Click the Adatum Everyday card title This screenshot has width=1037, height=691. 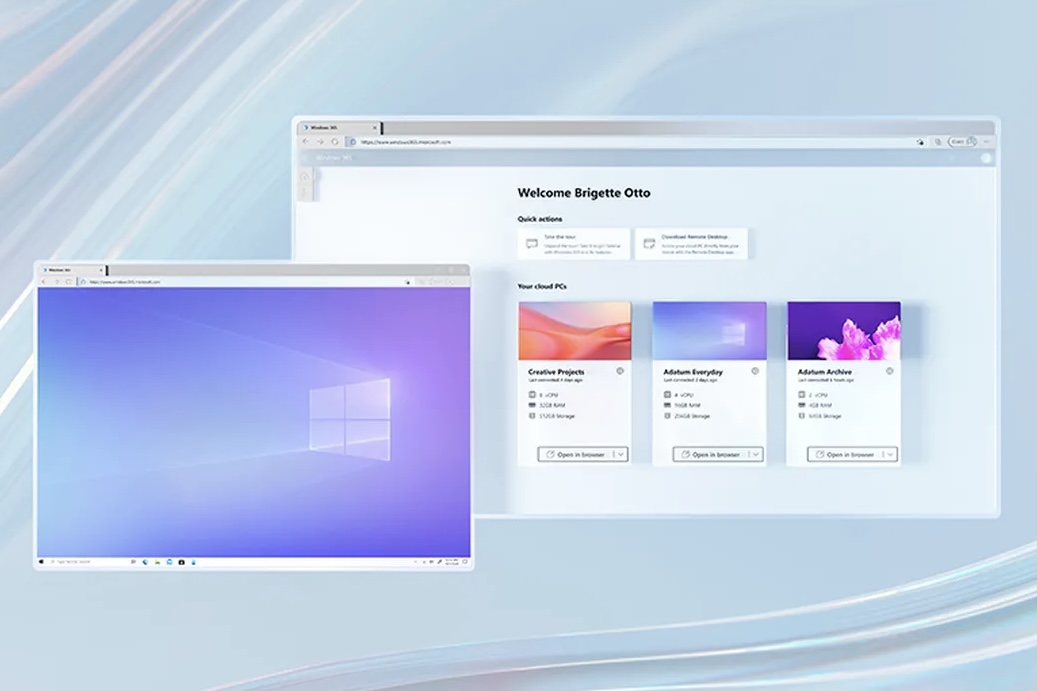[693, 372]
